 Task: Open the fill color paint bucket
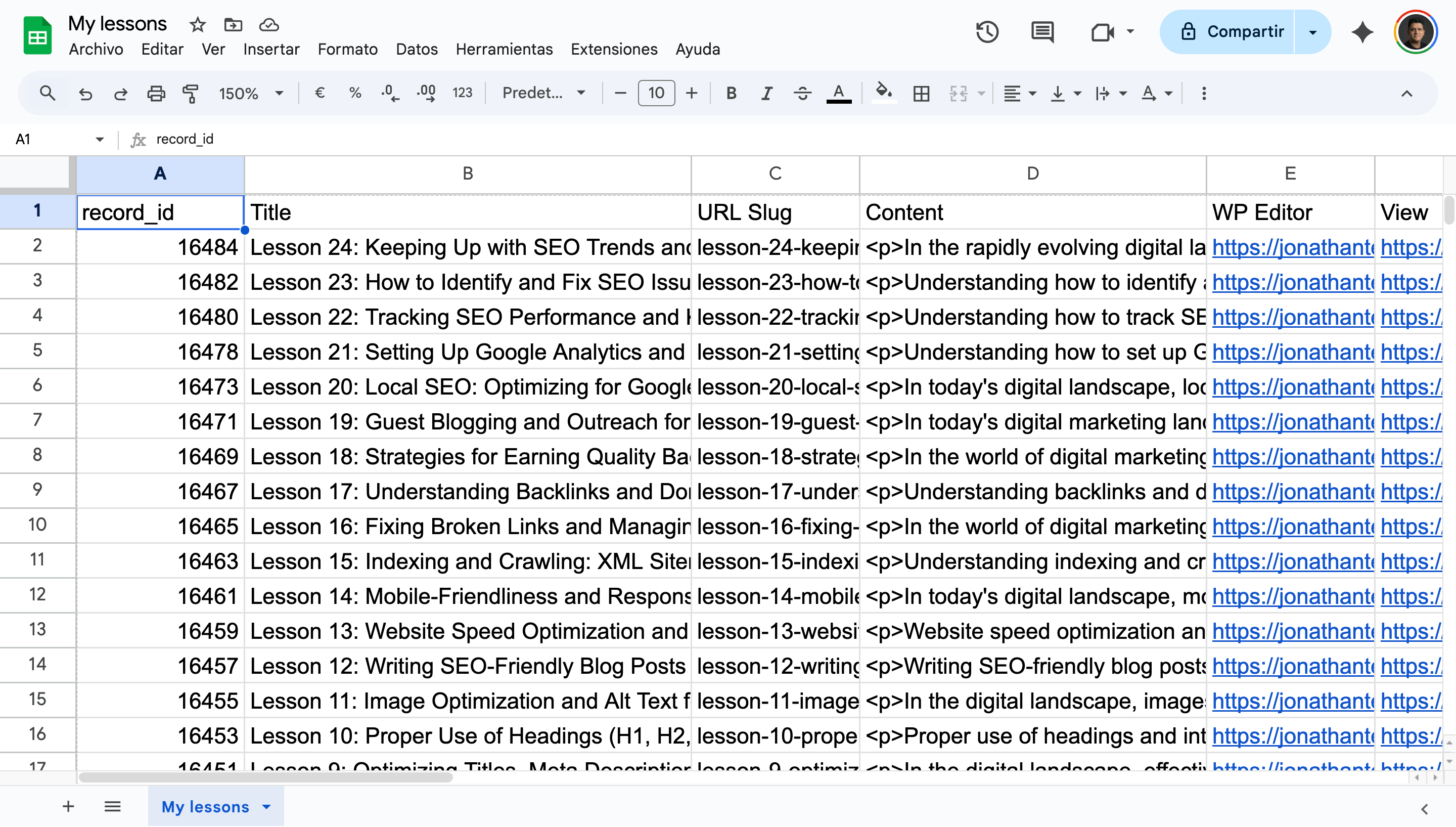884,92
